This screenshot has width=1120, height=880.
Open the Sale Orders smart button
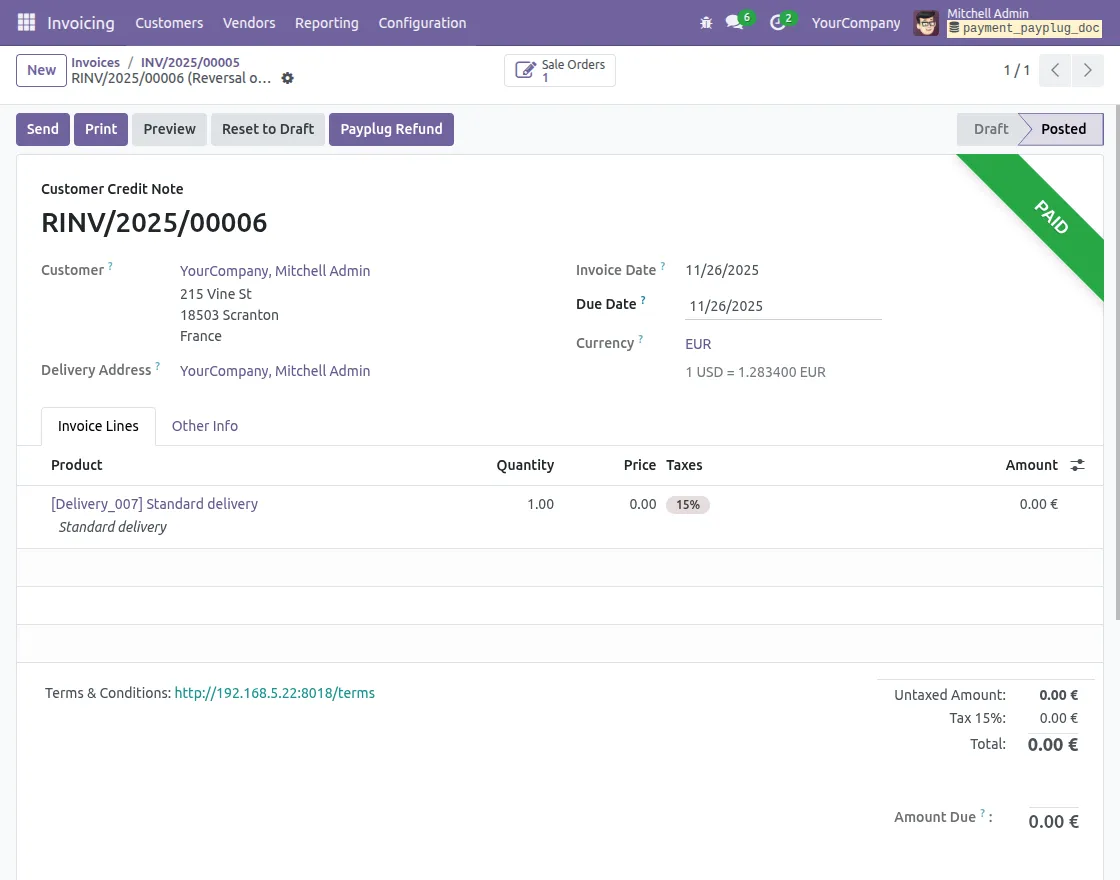click(559, 70)
